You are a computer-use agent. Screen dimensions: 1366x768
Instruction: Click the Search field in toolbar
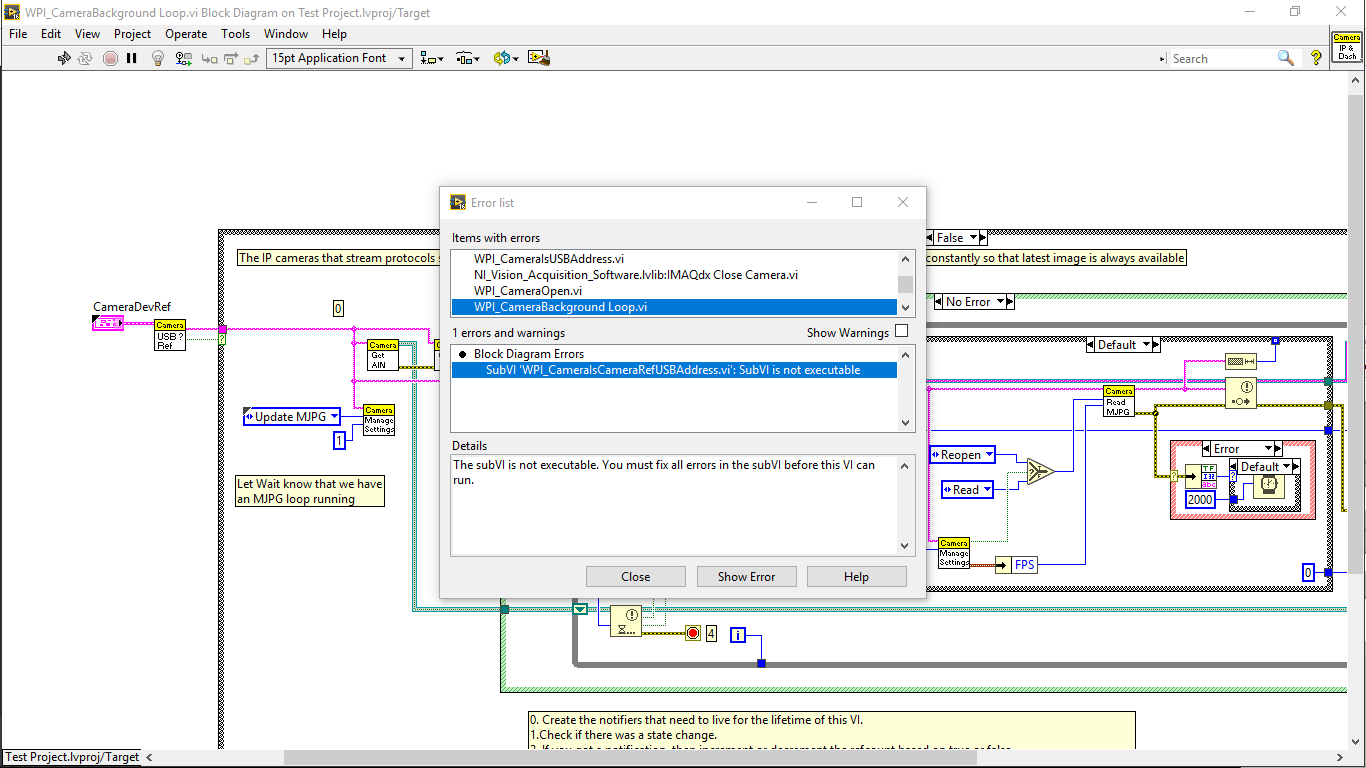tap(1222, 58)
